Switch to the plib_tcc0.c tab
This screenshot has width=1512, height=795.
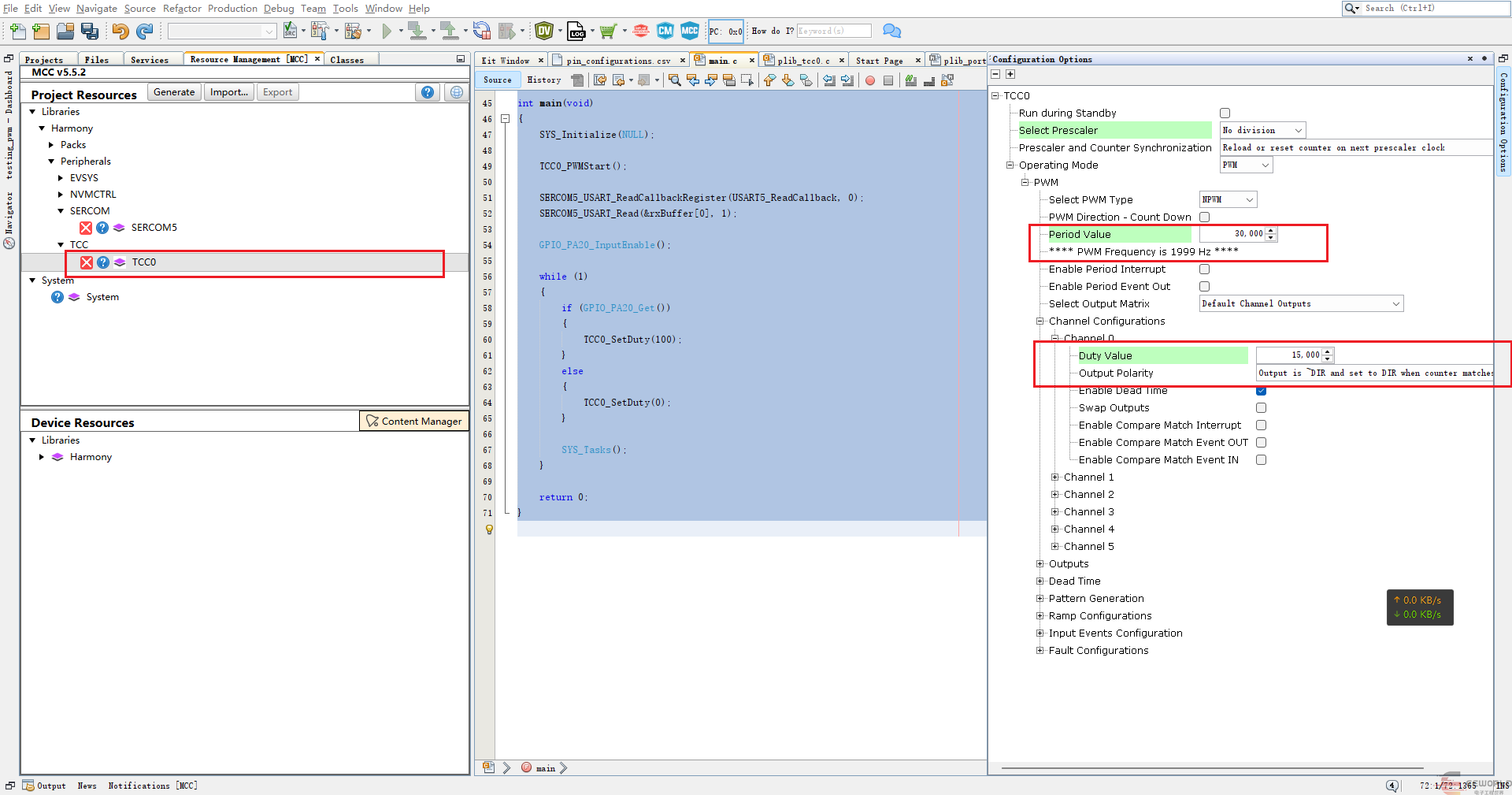pos(802,60)
